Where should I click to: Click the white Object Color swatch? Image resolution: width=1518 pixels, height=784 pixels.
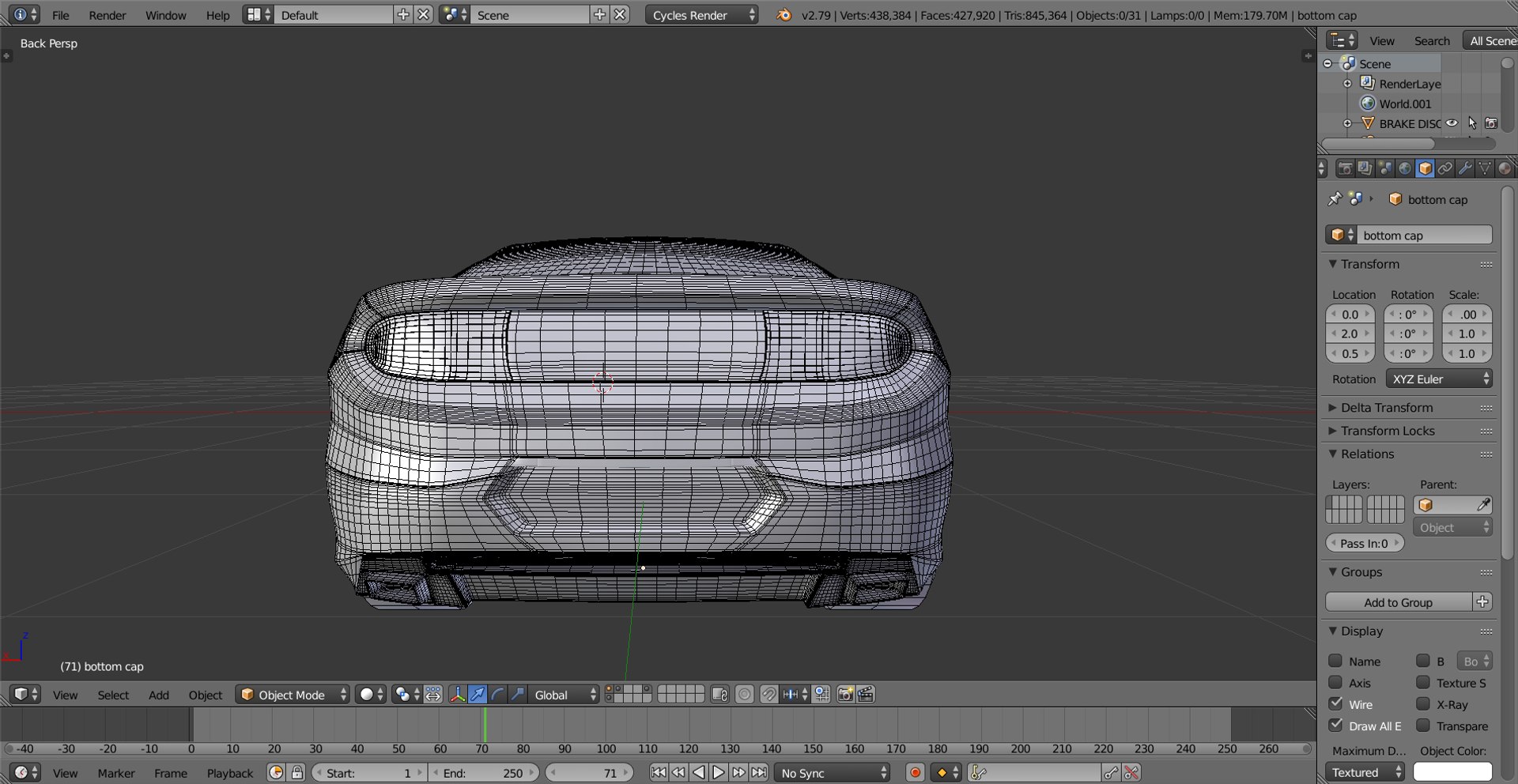1452,772
